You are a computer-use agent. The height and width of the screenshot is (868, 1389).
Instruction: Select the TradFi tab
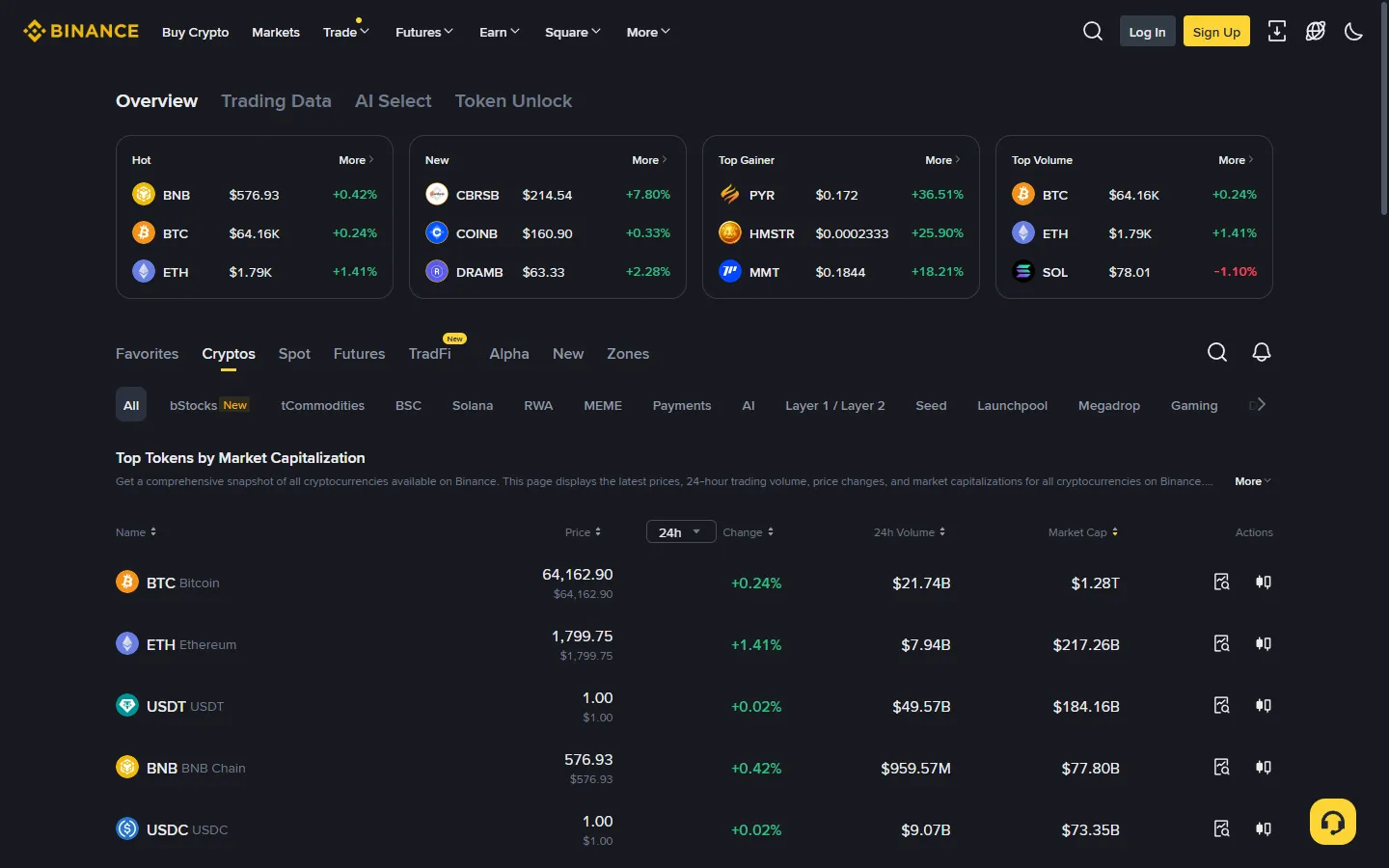point(429,354)
